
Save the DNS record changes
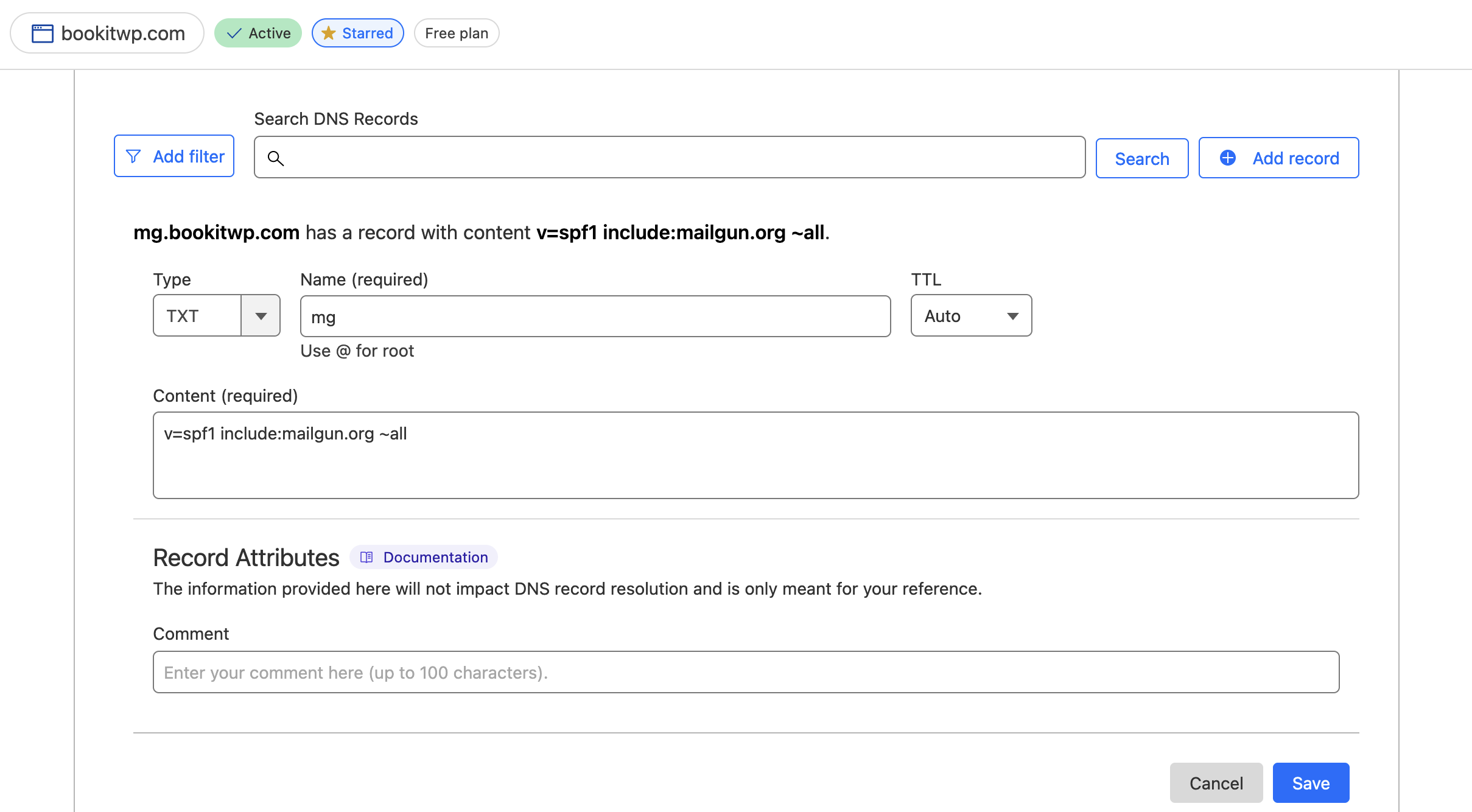click(x=1310, y=783)
